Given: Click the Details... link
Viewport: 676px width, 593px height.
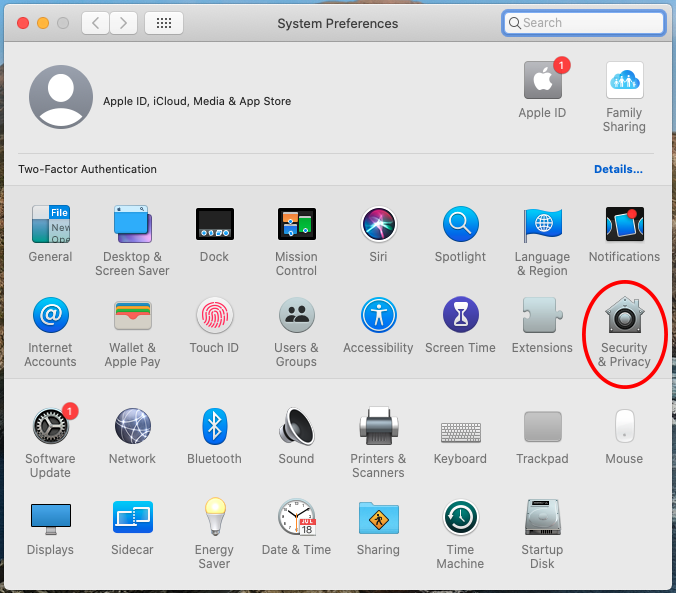Looking at the screenshot, I should [618, 169].
